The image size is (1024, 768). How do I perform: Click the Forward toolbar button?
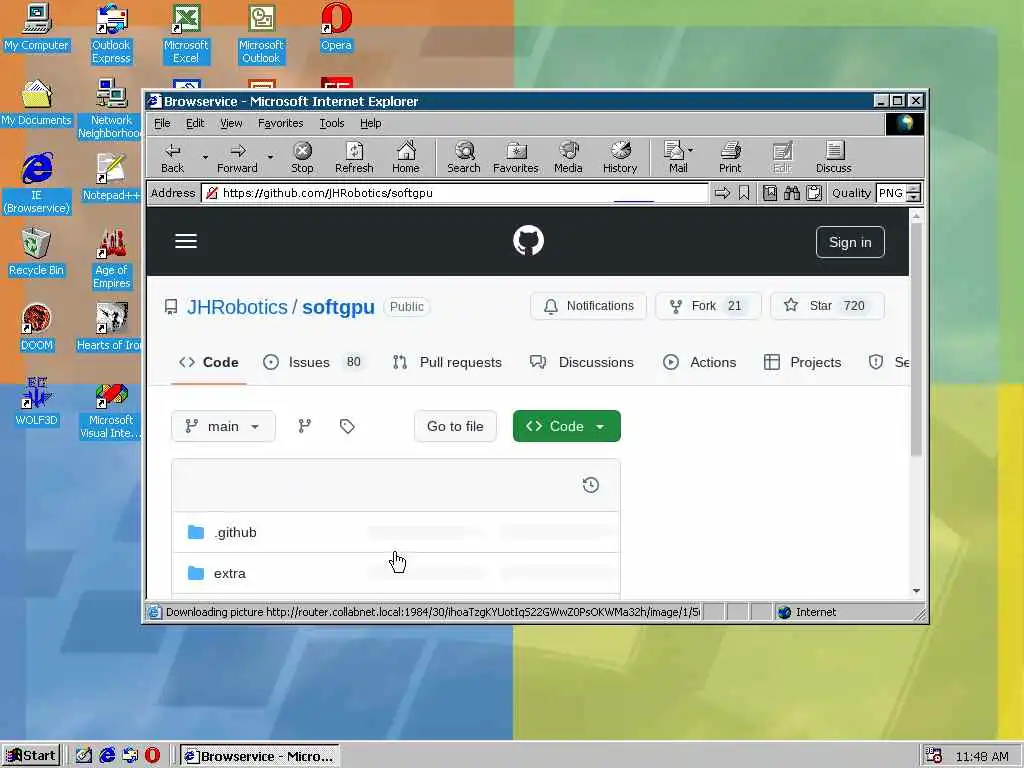[x=237, y=158]
